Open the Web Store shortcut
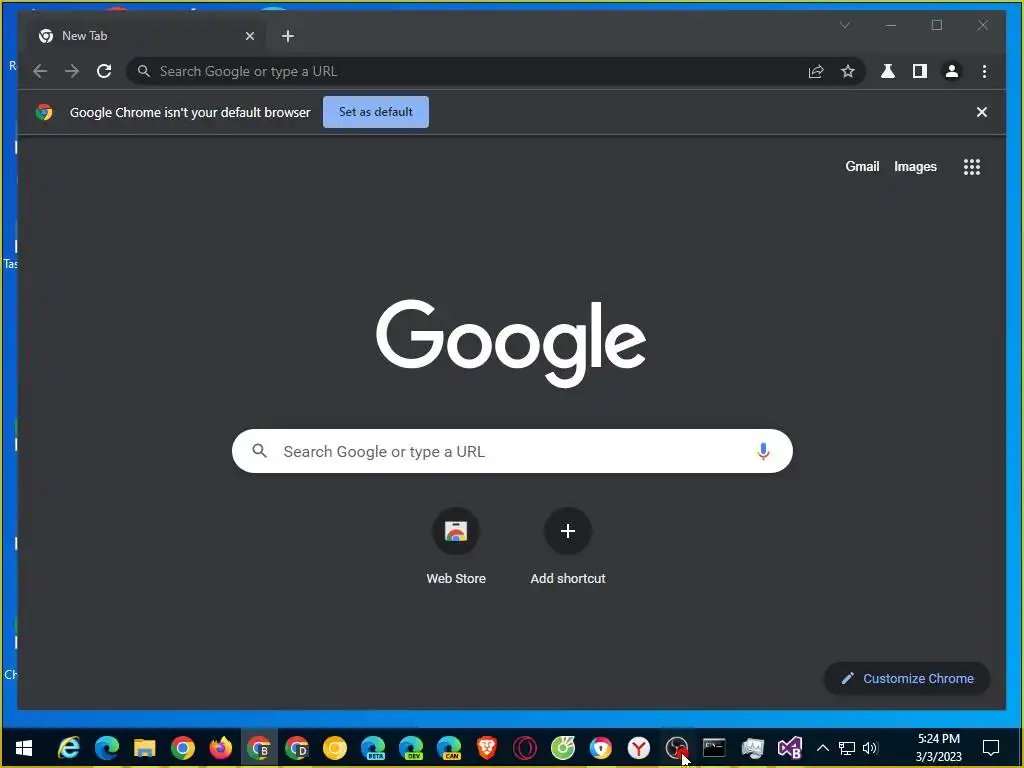 [456, 547]
